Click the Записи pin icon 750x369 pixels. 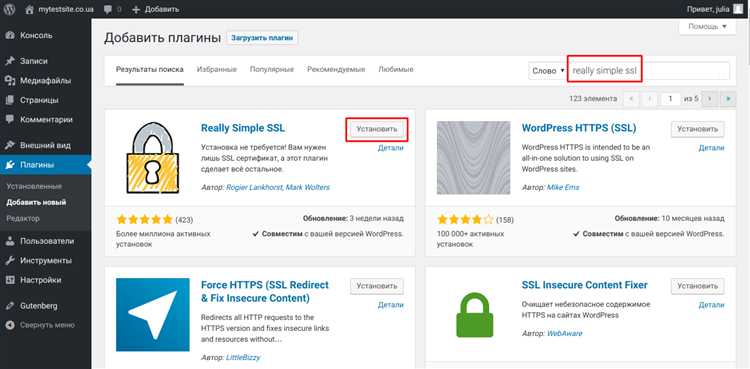10,61
